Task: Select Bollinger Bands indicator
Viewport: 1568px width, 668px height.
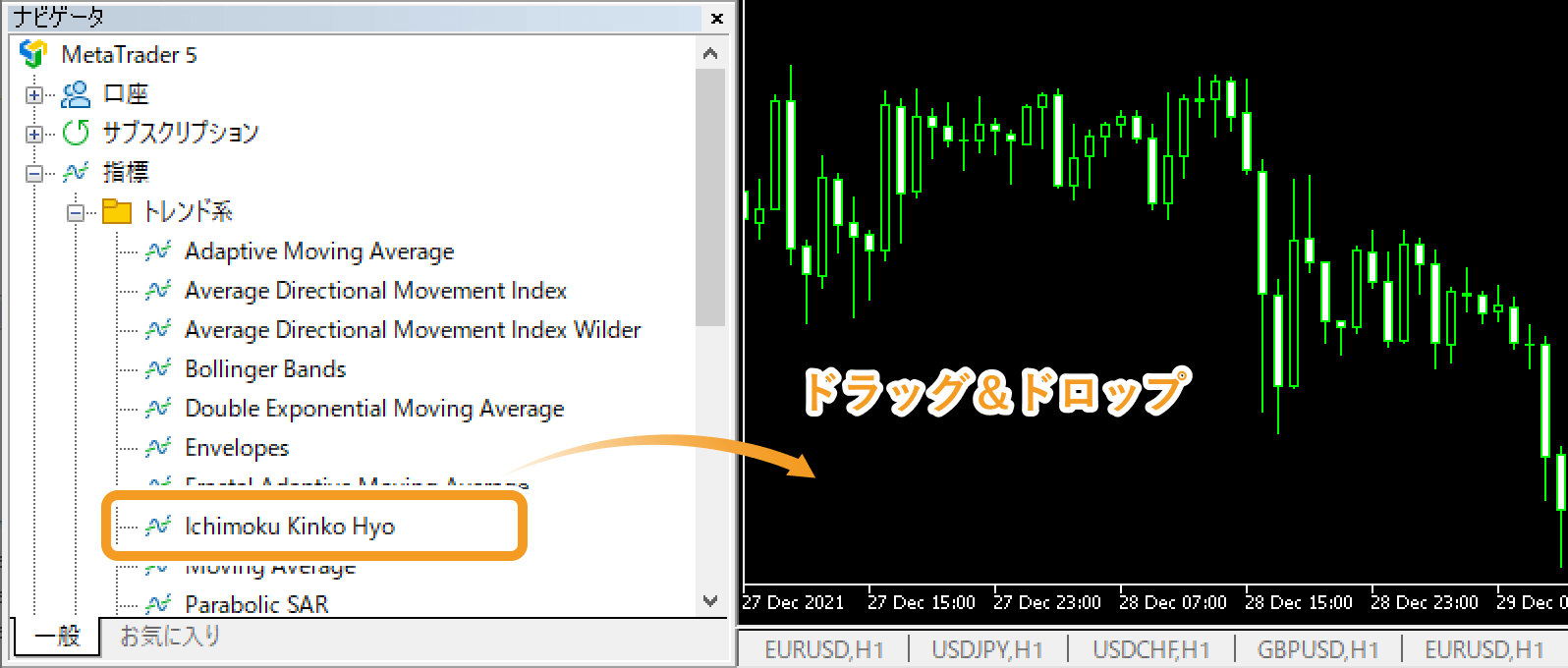Action: pos(265,369)
